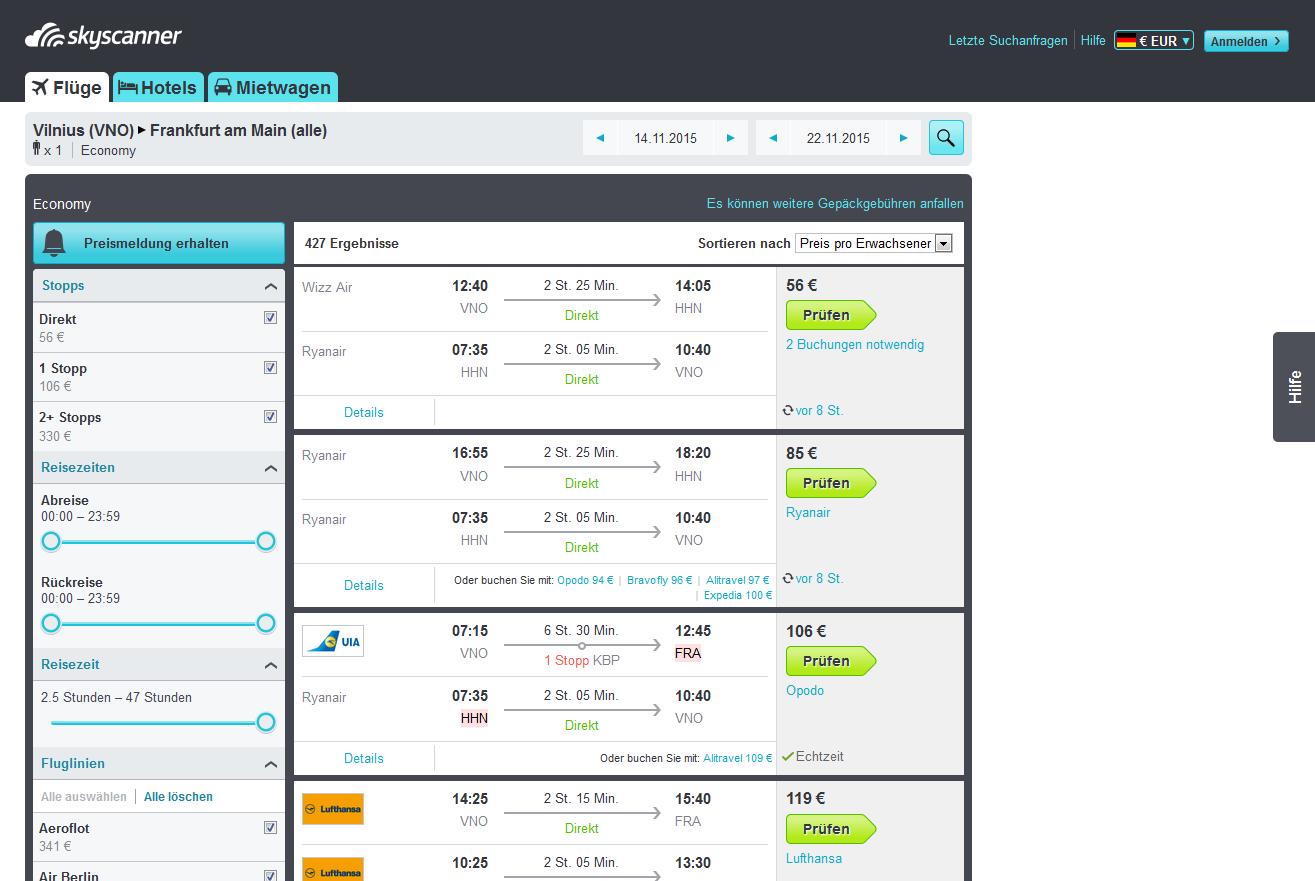Click Prüfen for the 56 € flight
1315x881 pixels.
[x=830, y=315]
